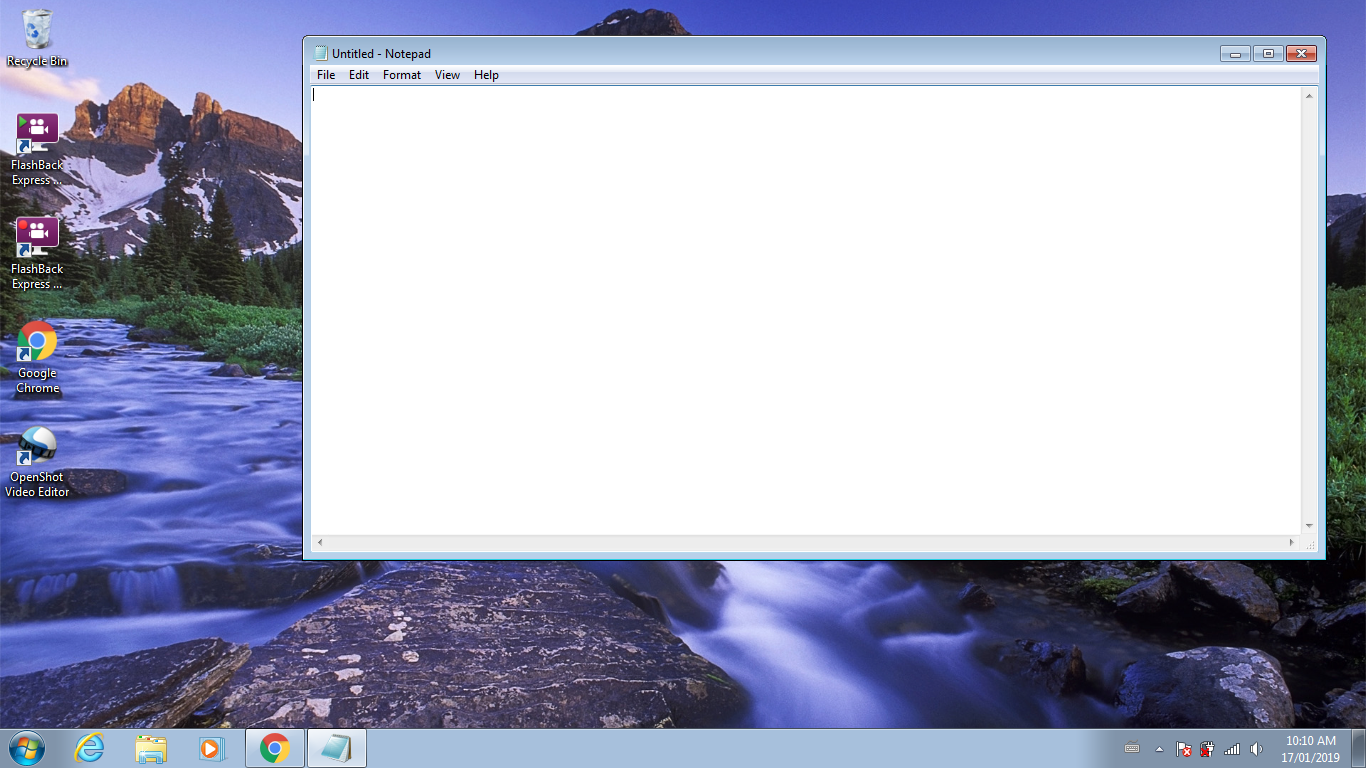Open Chrome from the taskbar
1366x768 pixels.
tap(274, 747)
